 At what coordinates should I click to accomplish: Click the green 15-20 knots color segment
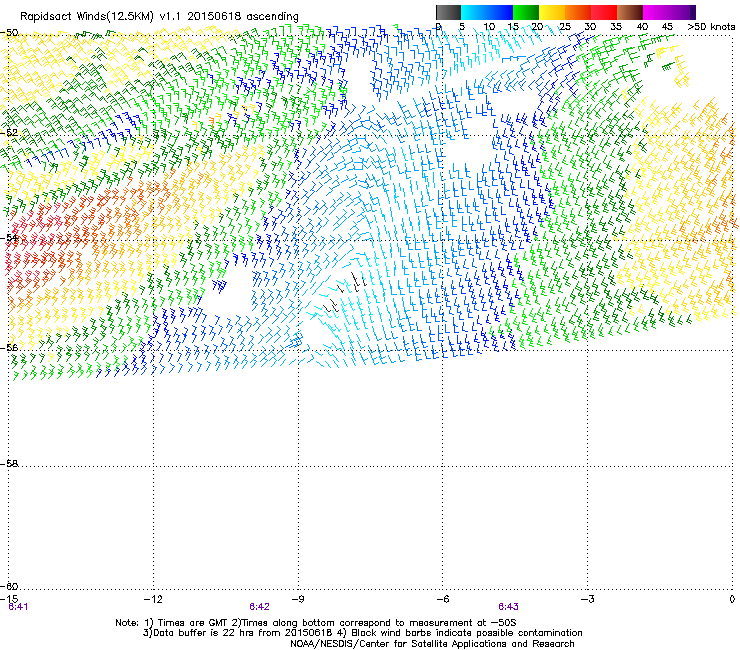click(x=526, y=12)
